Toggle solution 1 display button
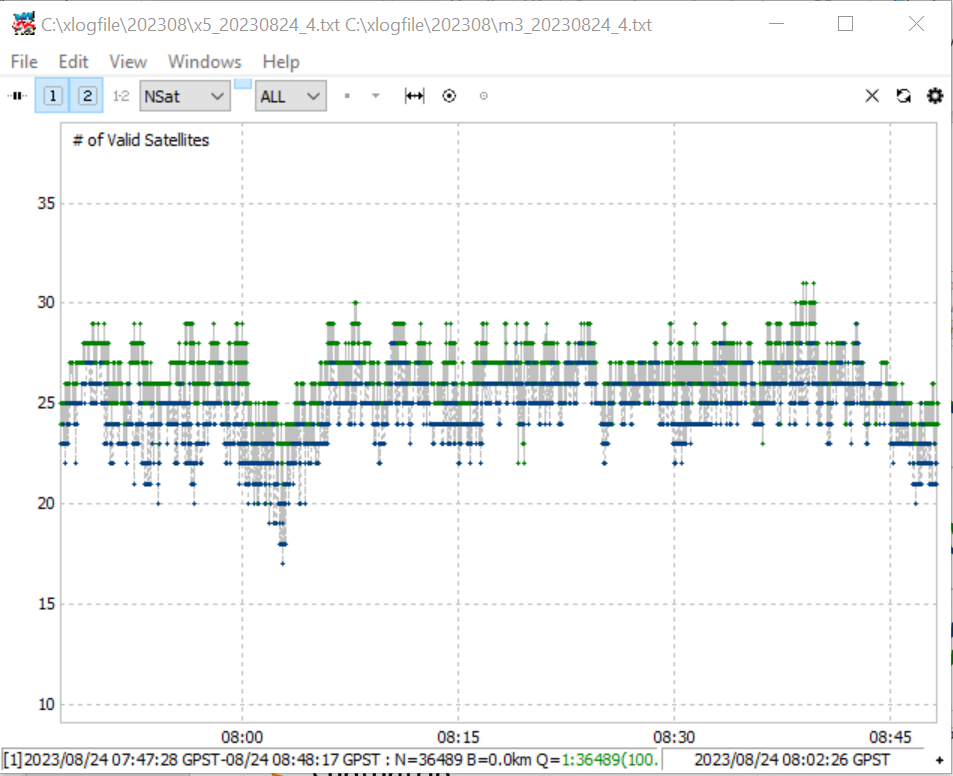 [53, 95]
